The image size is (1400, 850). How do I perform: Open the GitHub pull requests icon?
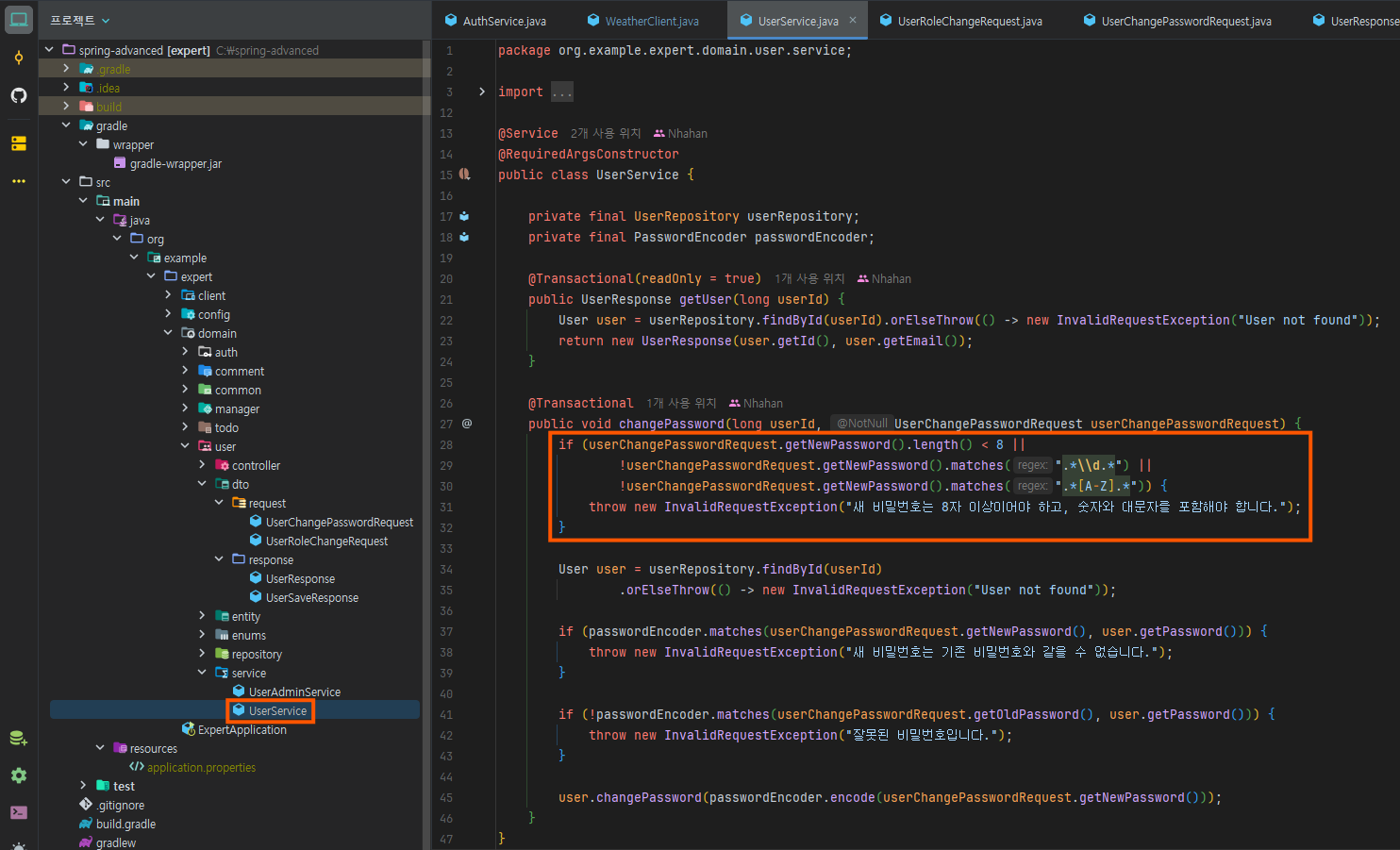point(19,95)
